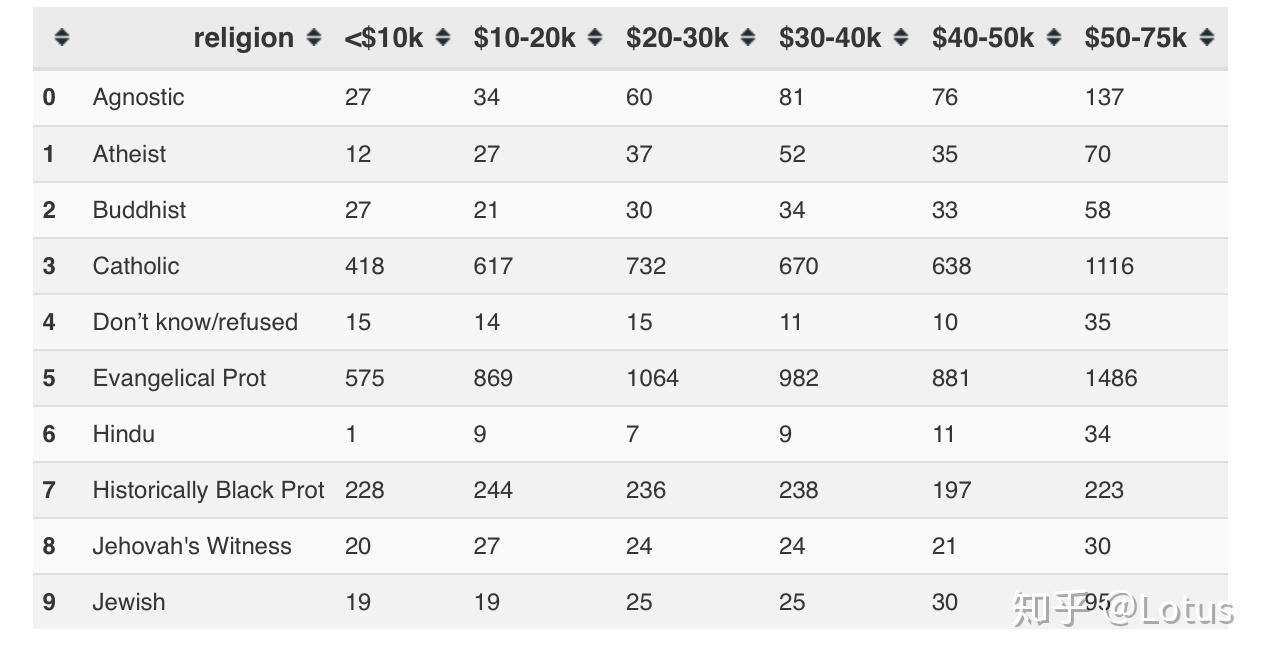Click sort arrows beside $30-40k

click(x=901, y=38)
